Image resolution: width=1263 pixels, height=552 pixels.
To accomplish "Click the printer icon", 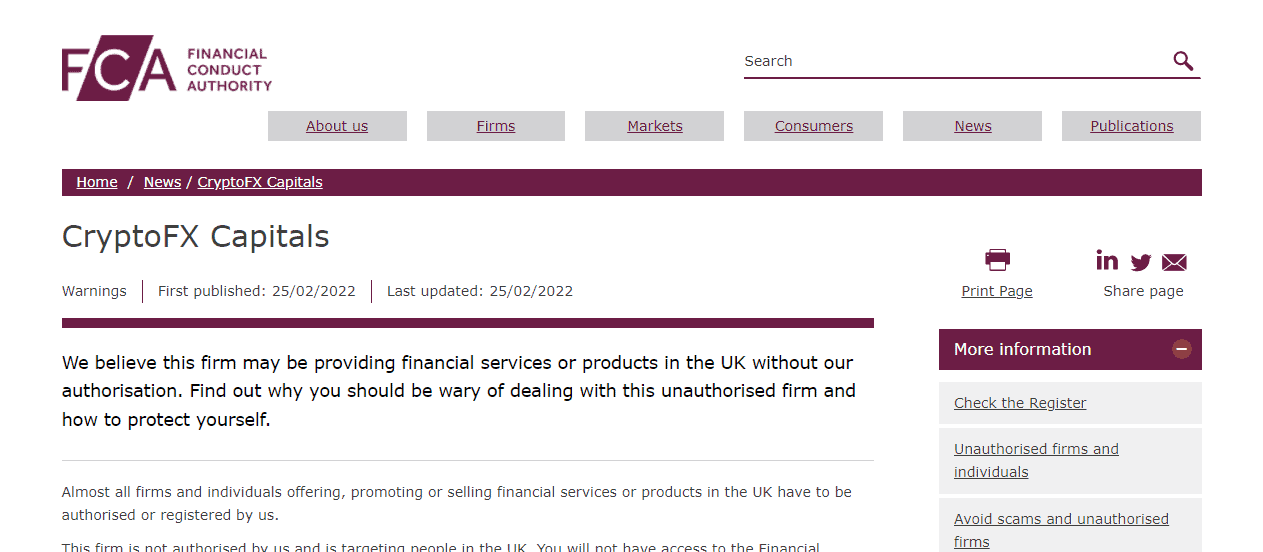I will (x=997, y=260).
